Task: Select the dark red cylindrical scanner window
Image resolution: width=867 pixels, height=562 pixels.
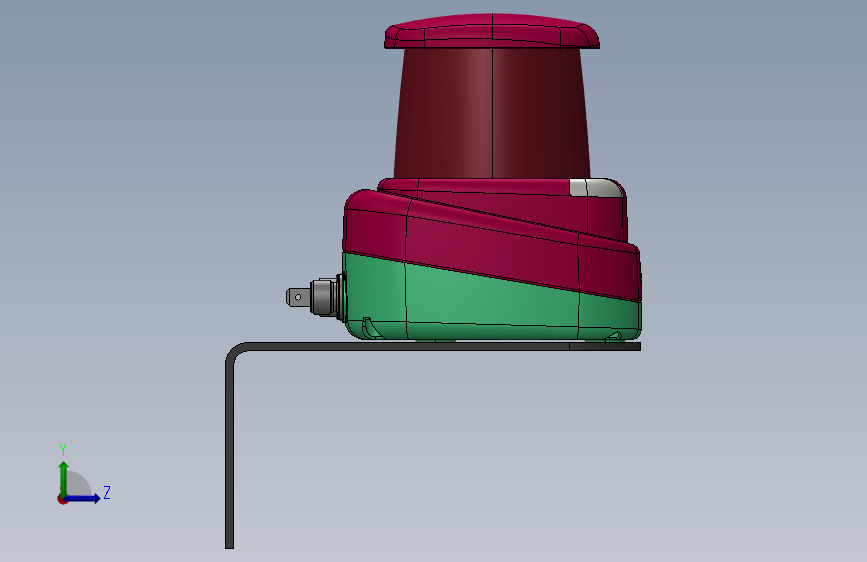Action: click(492, 113)
